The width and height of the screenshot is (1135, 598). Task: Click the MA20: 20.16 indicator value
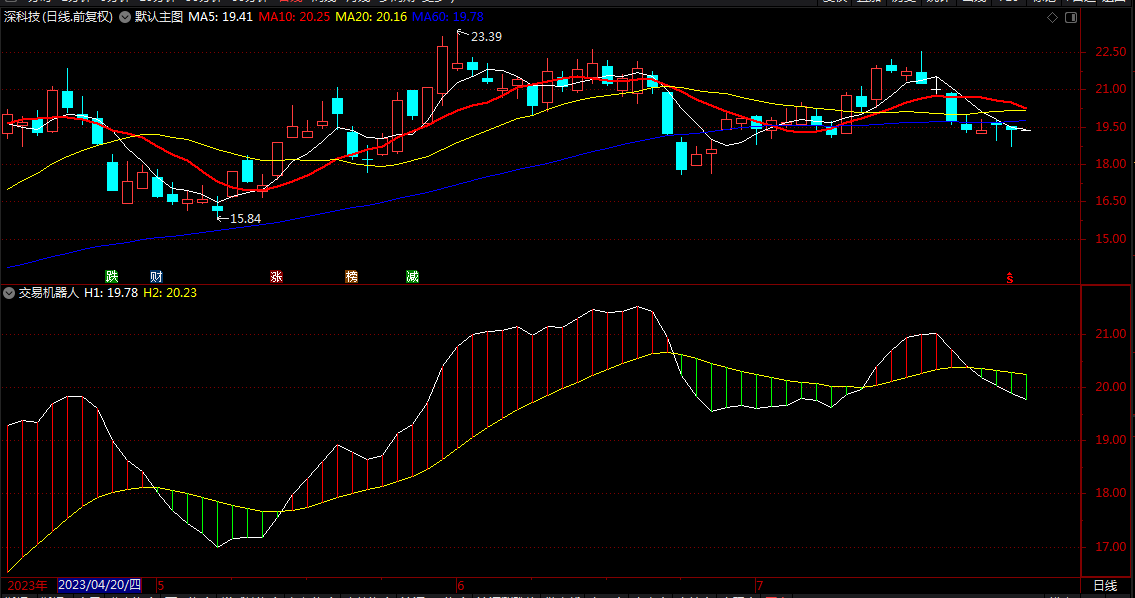point(371,17)
